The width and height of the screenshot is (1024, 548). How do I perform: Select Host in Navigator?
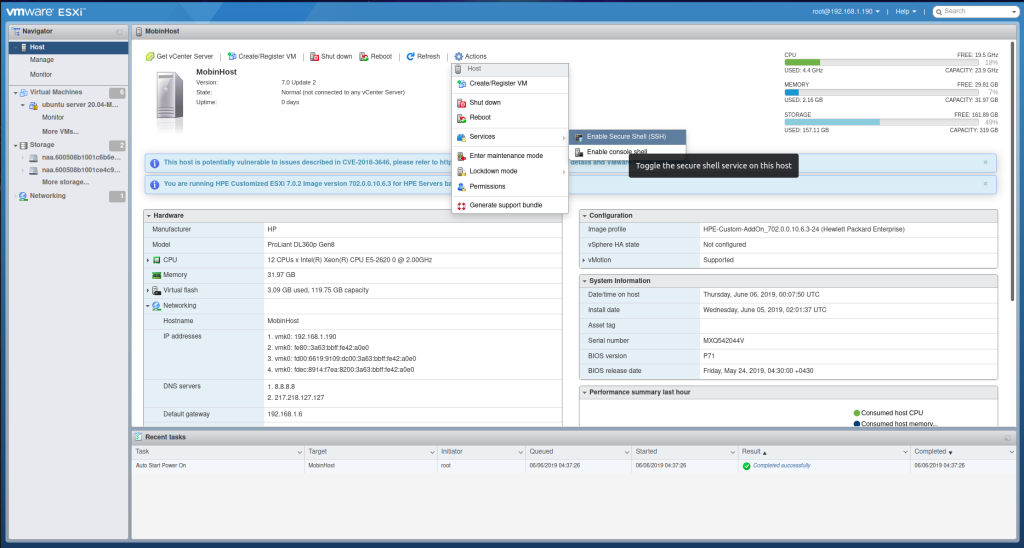click(x=69, y=48)
